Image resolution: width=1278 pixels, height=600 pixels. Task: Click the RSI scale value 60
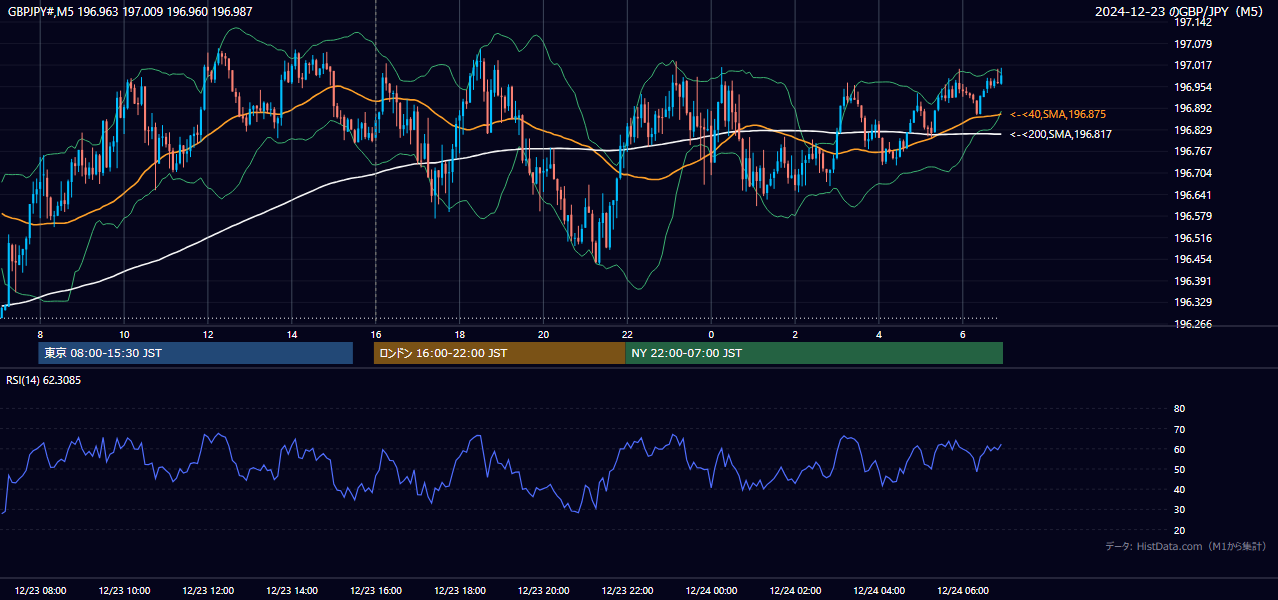(x=1179, y=449)
